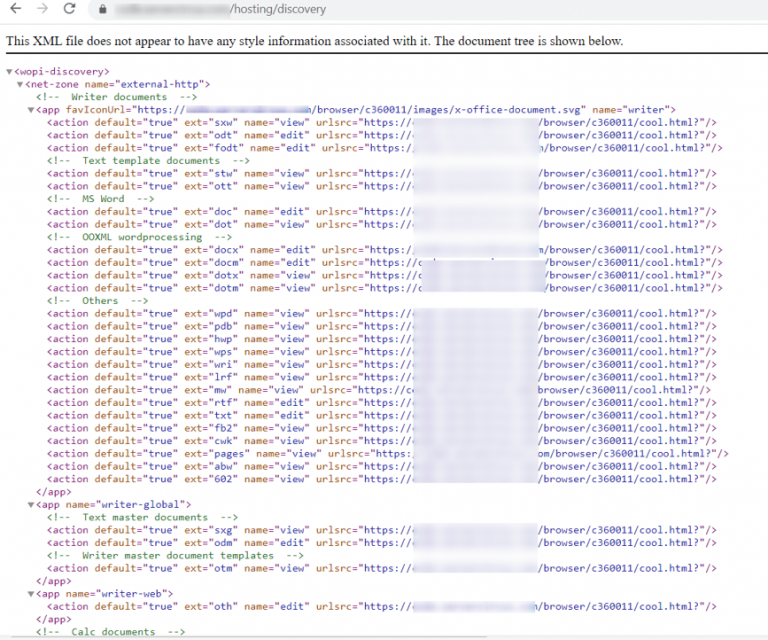Viewport: 768px width, 640px height.
Task: Click the action line with ext="rtf"
Action: pos(382,403)
